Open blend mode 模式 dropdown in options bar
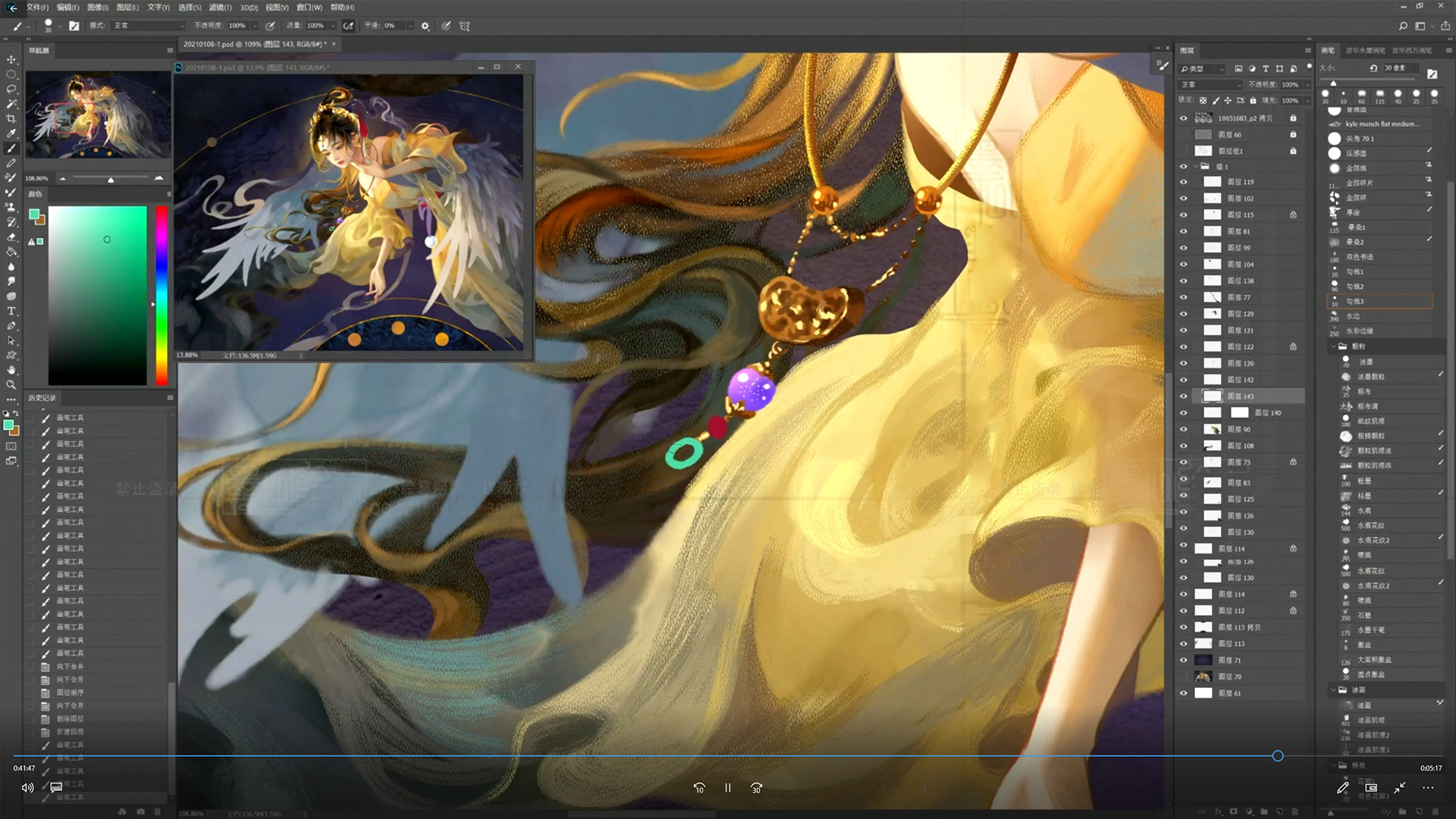The width and height of the screenshot is (1456, 819). (149, 26)
